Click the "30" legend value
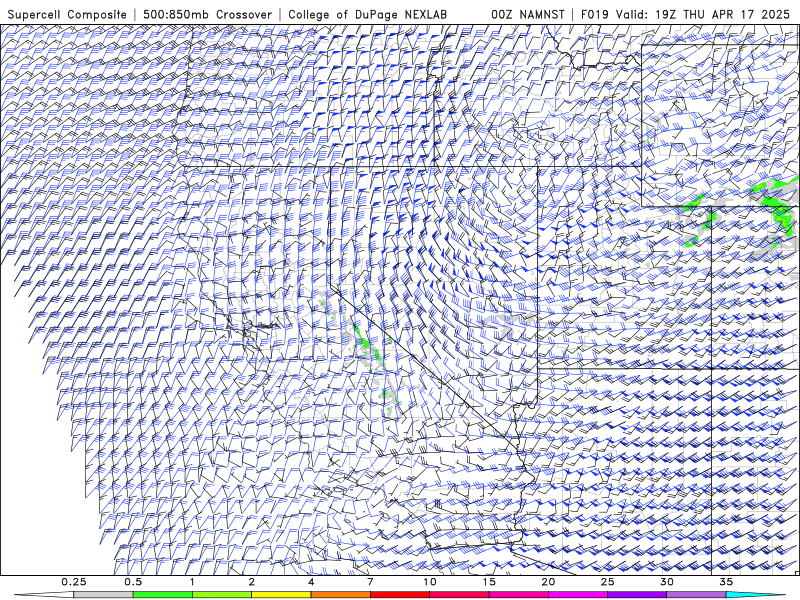The image size is (800, 600). 666,582
